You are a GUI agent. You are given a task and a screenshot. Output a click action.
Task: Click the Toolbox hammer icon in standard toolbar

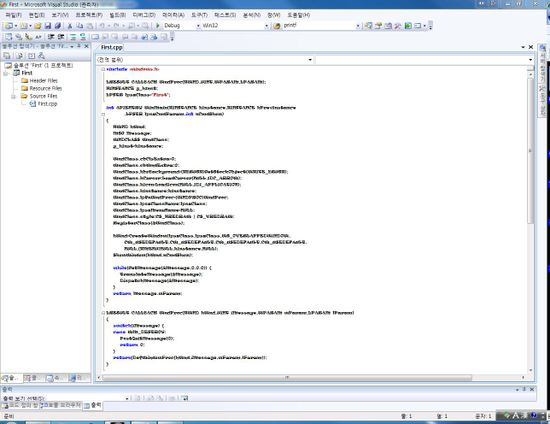pyautogui.click(x=398, y=26)
